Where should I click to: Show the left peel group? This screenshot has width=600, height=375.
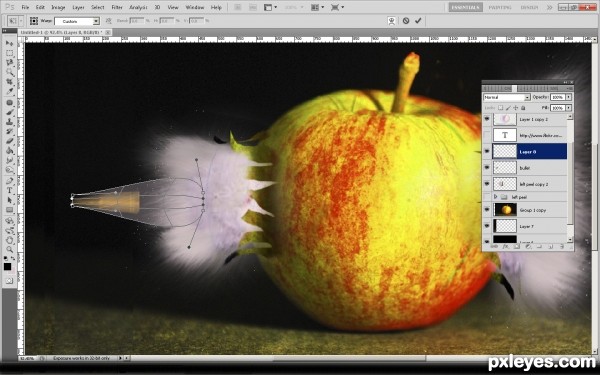point(487,197)
